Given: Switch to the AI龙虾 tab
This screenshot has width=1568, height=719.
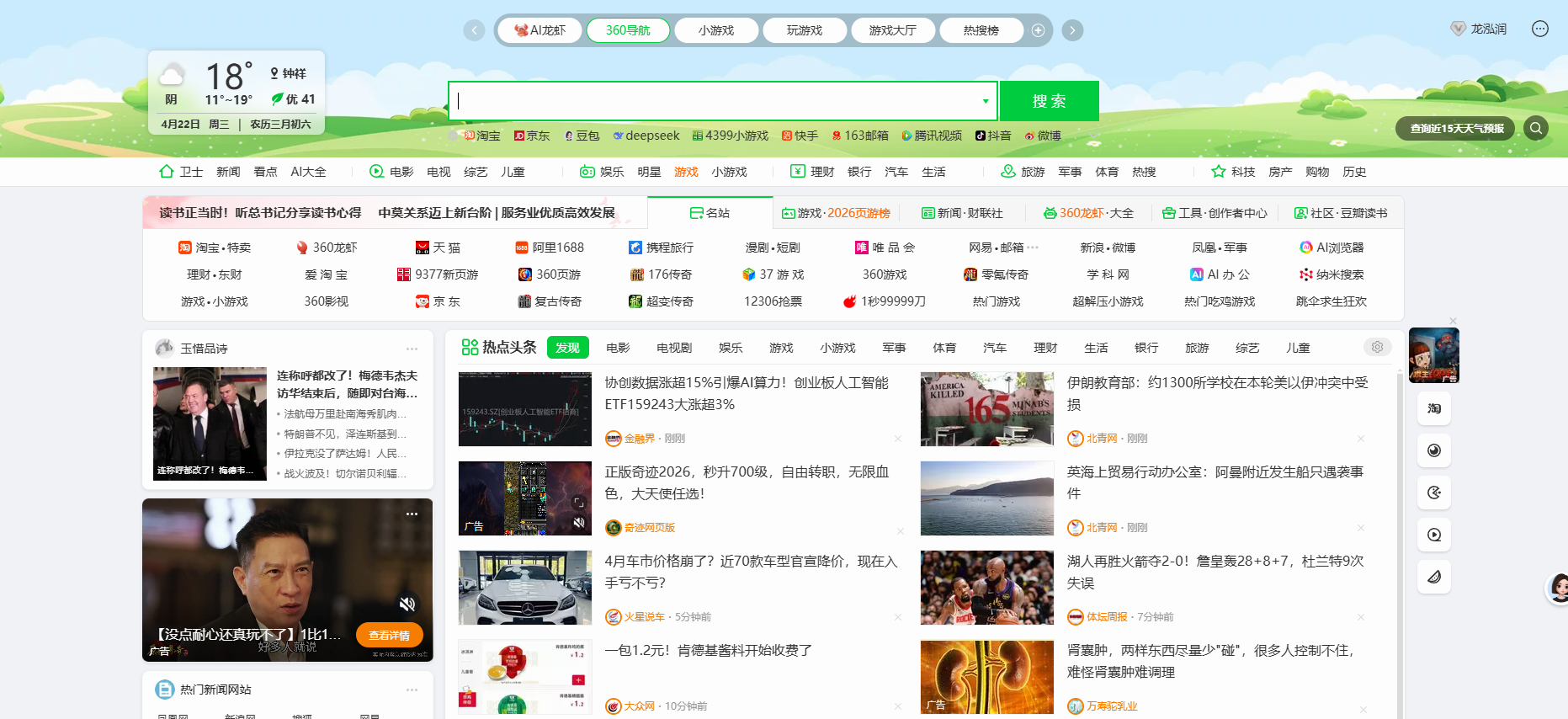Looking at the screenshot, I should coord(539,30).
